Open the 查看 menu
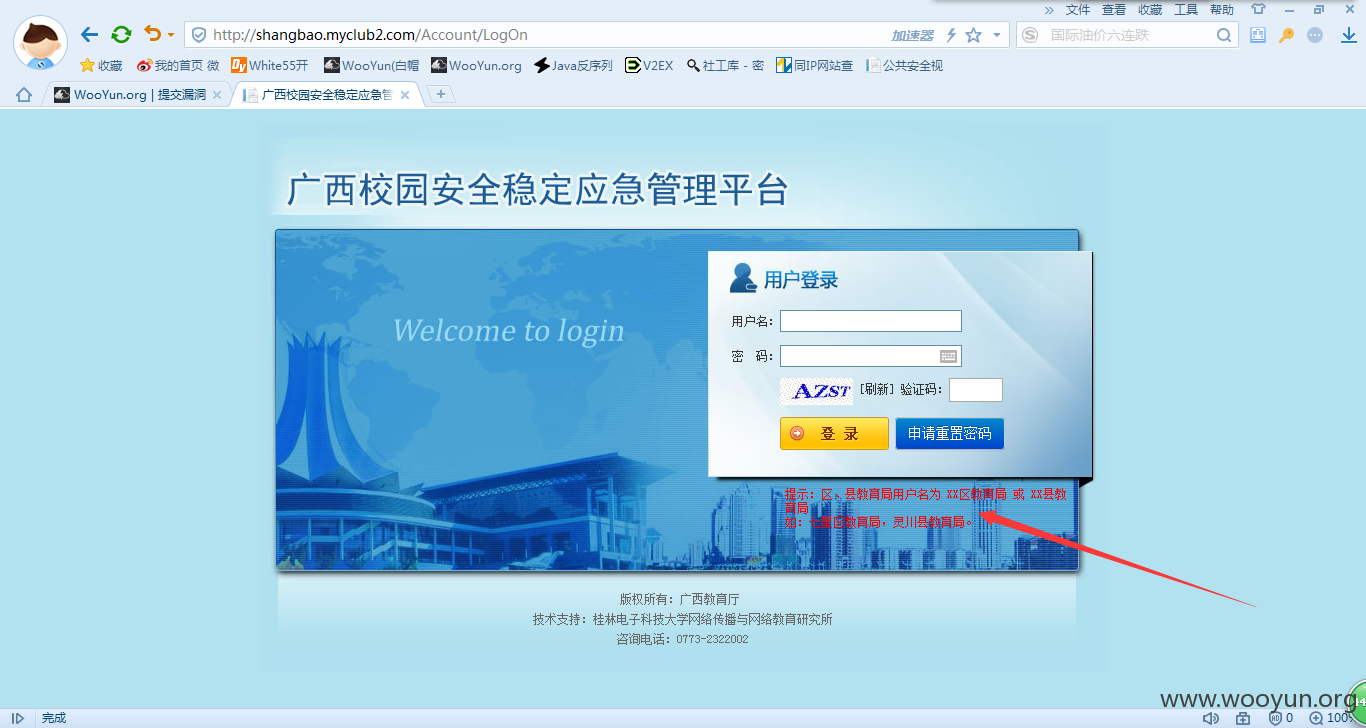Screen dimensions: 1366x728 click(x=1114, y=9)
